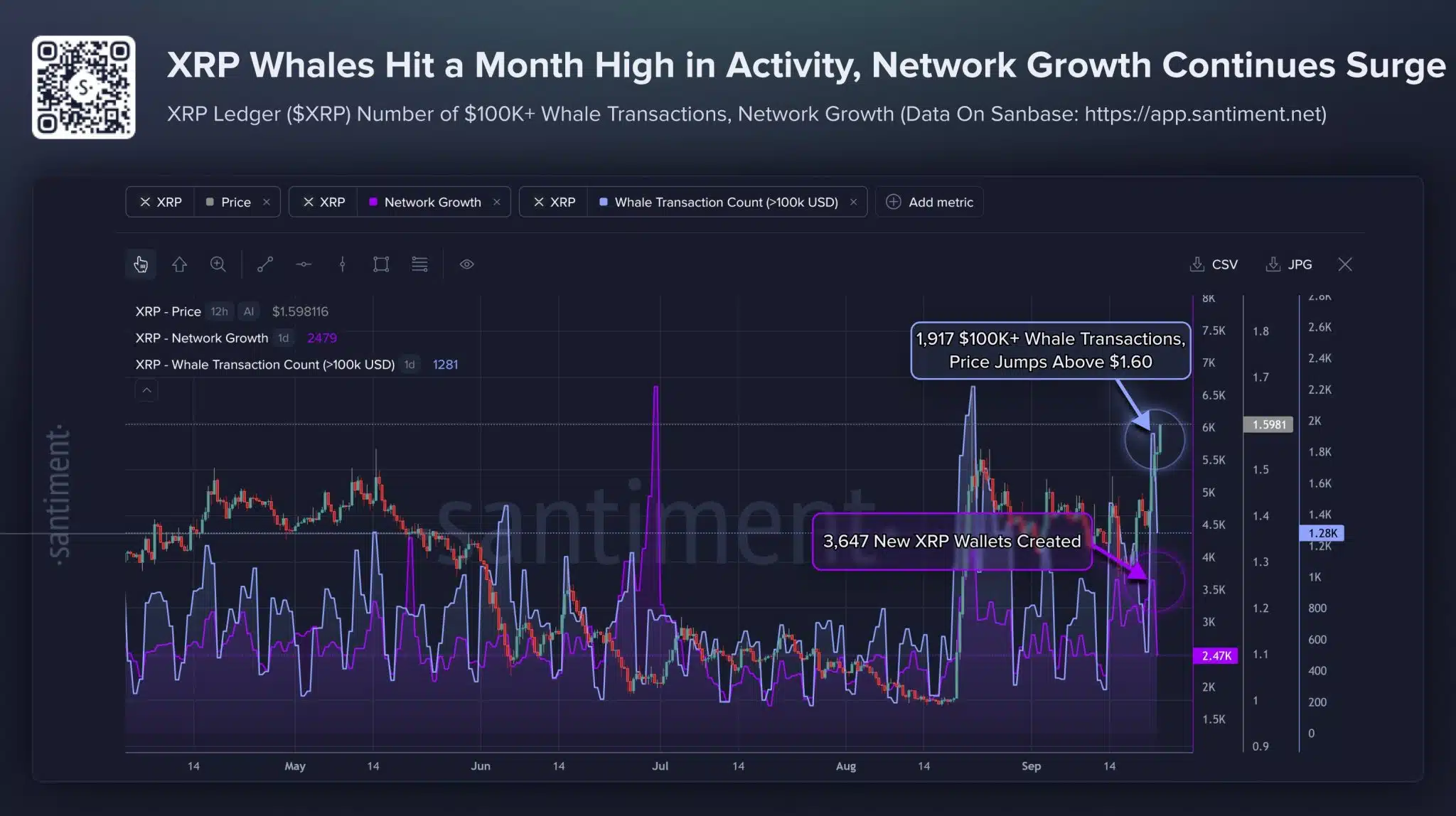
Task: Click the Jul label on the time axis
Action: point(660,766)
